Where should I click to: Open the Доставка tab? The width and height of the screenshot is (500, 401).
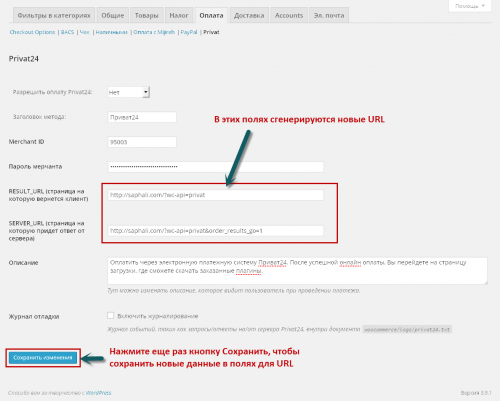point(249,15)
